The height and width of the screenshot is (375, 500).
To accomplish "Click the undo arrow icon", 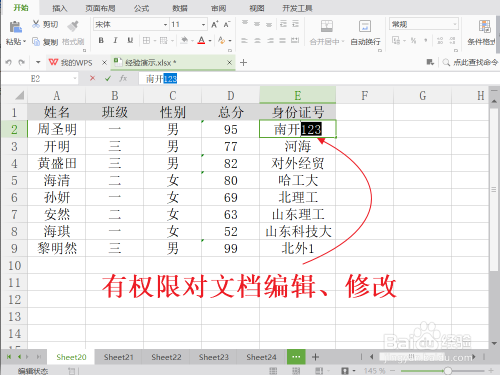I will (x=9, y=62).
